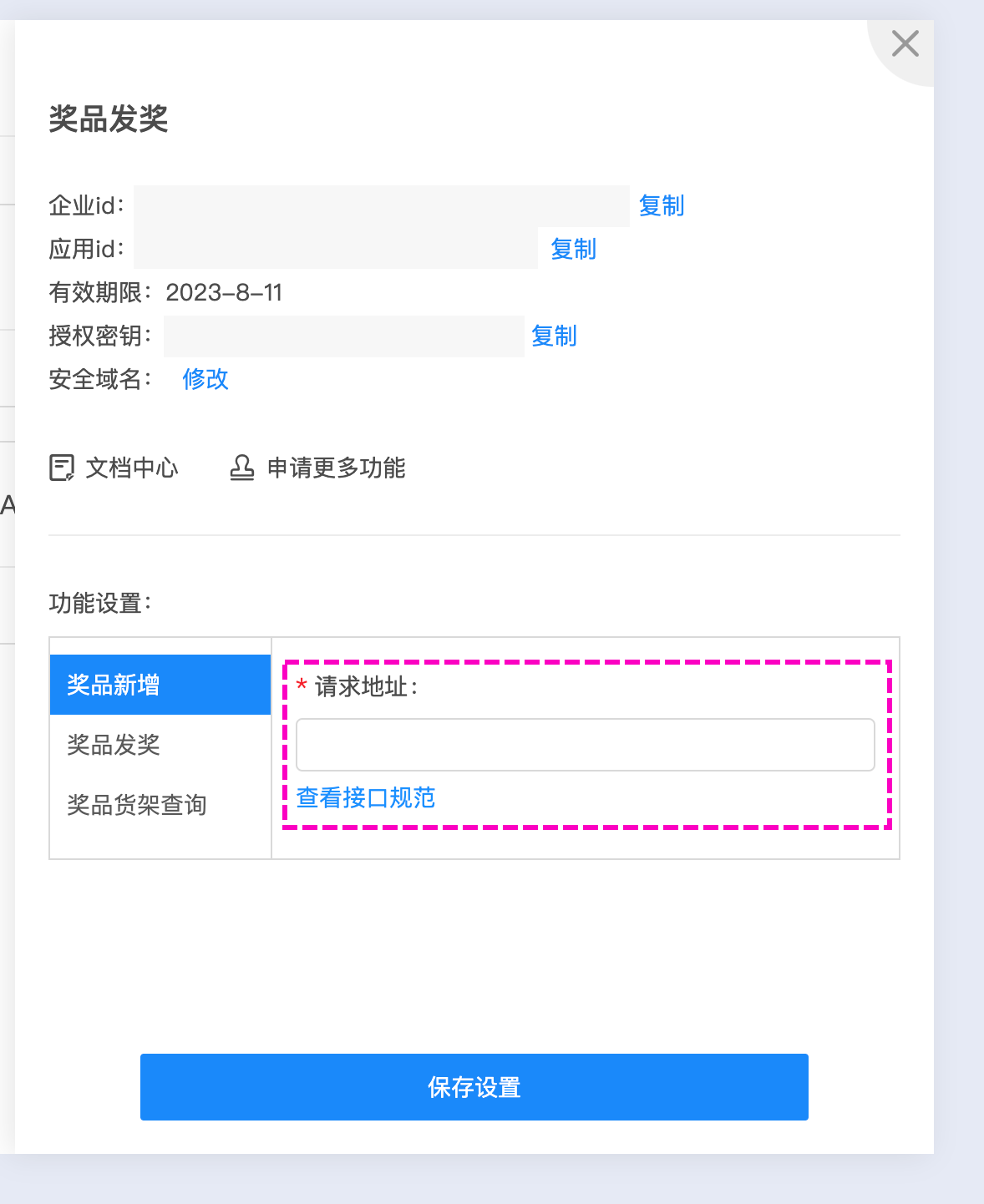Open the 文档中心 link
Image resolution: width=984 pixels, height=1204 pixels.
point(132,468)
